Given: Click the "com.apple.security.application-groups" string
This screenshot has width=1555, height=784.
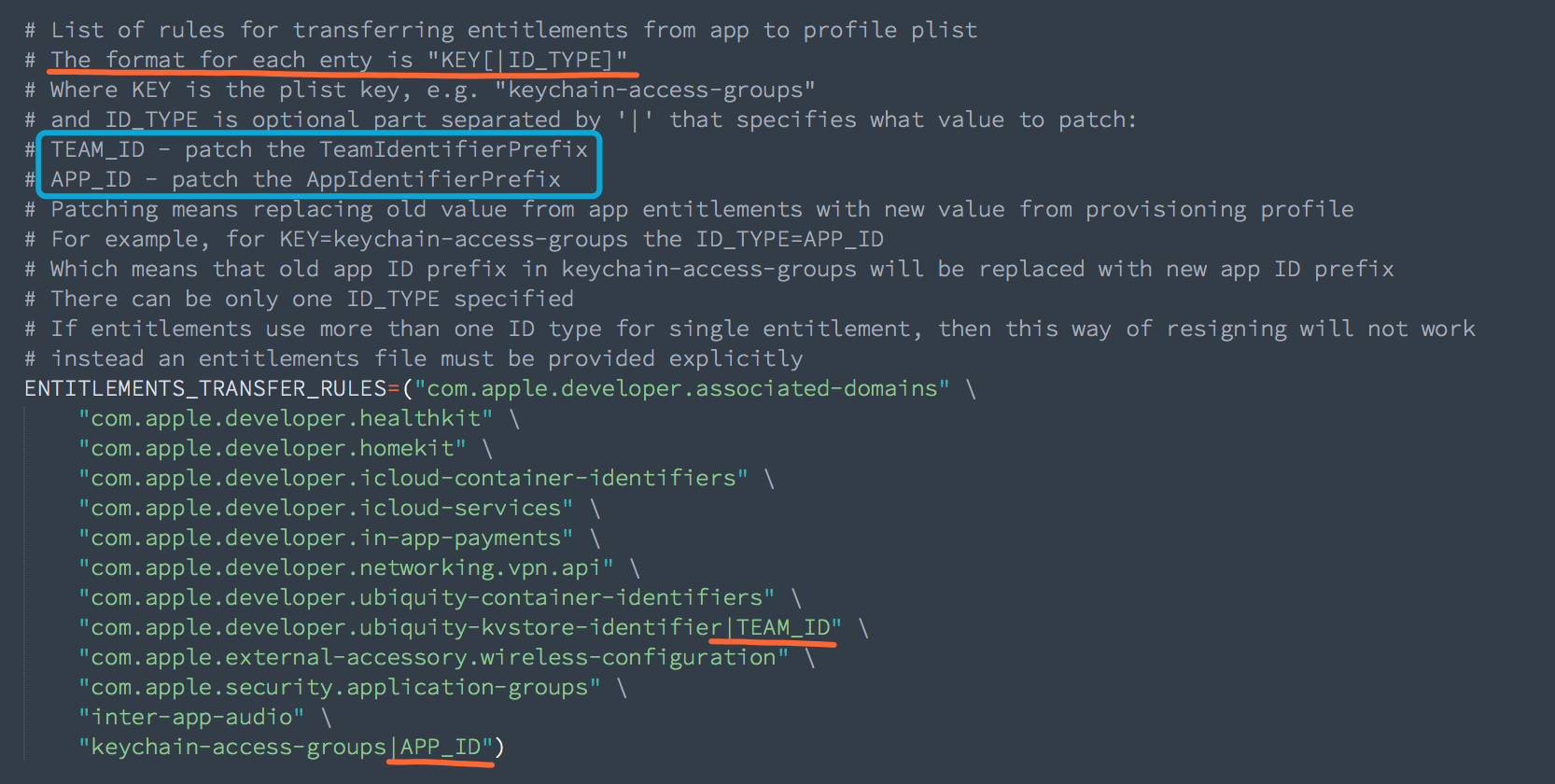Looking at the screenshot, I should click(x=340, y=687).
